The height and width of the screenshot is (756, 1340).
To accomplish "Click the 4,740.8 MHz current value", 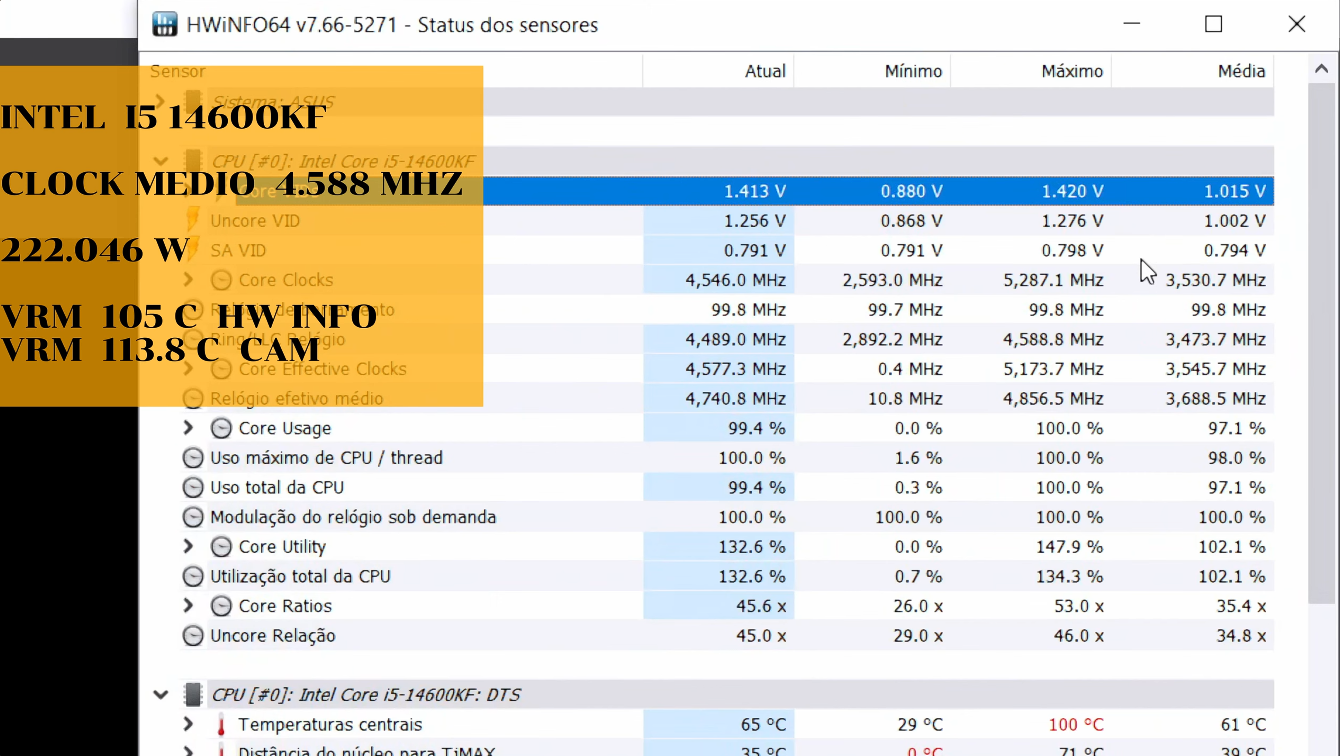I will (735, 399).
